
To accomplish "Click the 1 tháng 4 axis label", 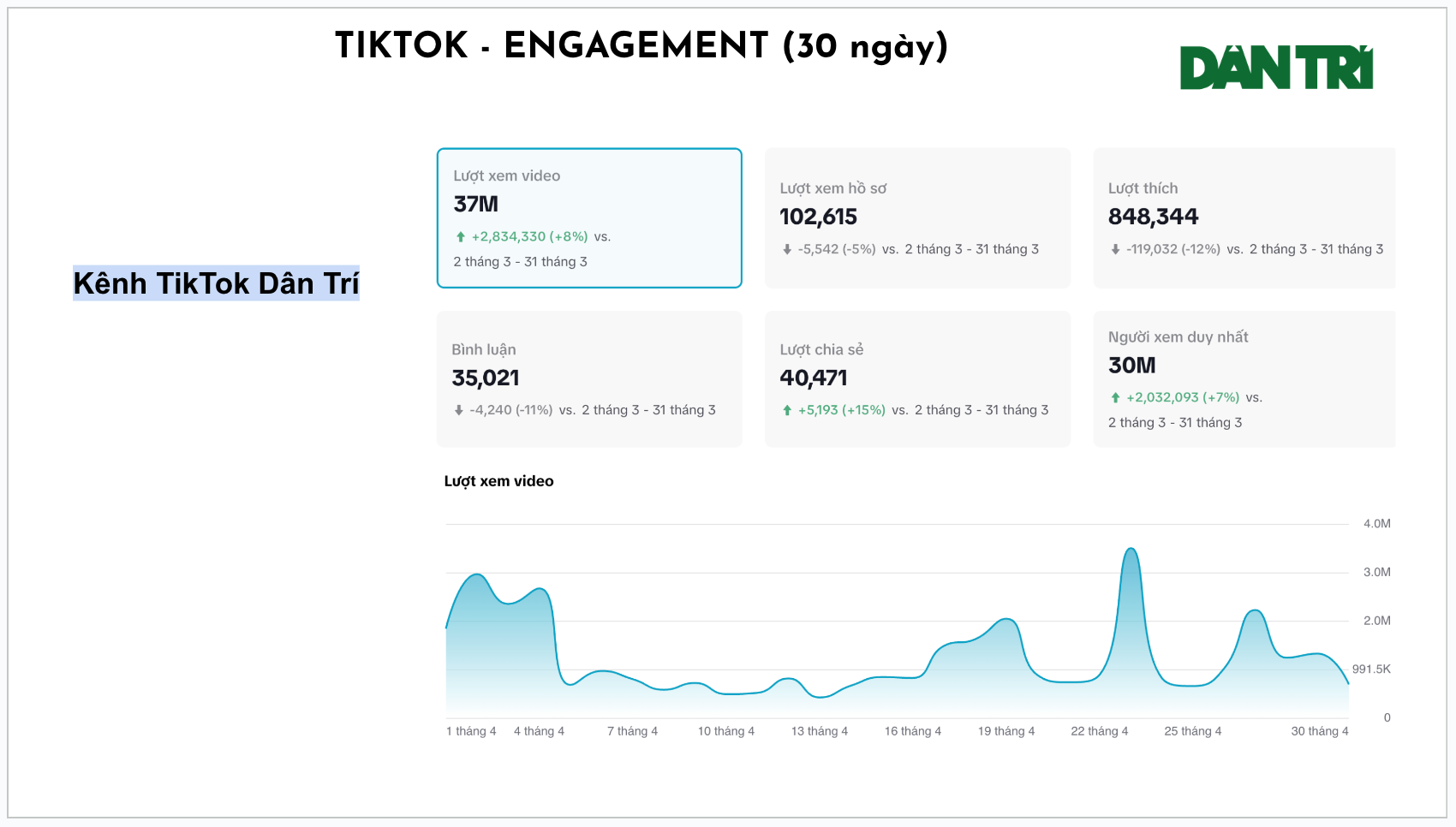I will (x=471, y=731).
